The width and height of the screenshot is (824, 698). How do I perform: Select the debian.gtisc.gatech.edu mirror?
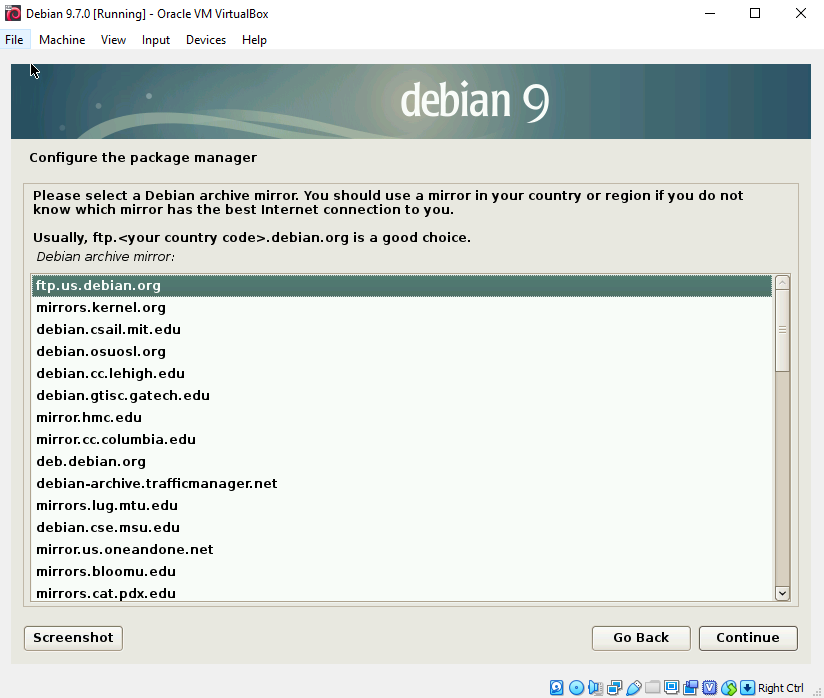(x=402, y=396)
